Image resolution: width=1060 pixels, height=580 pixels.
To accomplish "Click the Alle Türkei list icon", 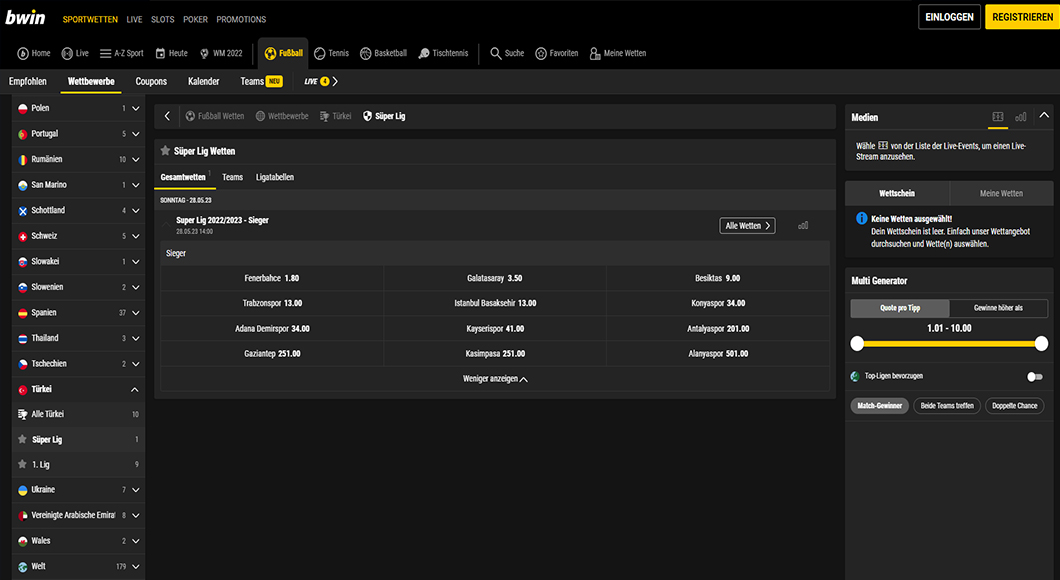I will pos(22,414).
